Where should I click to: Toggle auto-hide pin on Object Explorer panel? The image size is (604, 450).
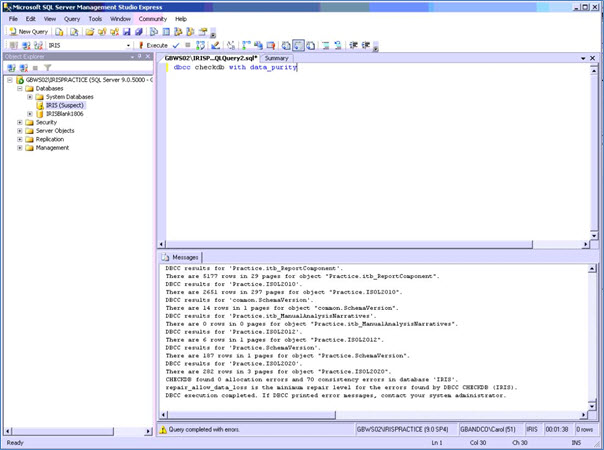pos(139,57)
